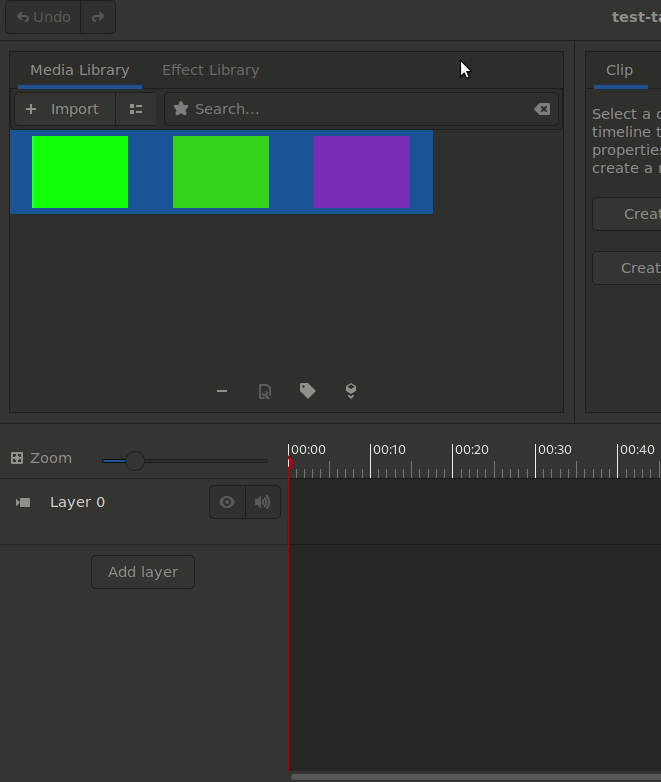Click the clip properties document icon
The image size is (661, 782).
point(265,391)
